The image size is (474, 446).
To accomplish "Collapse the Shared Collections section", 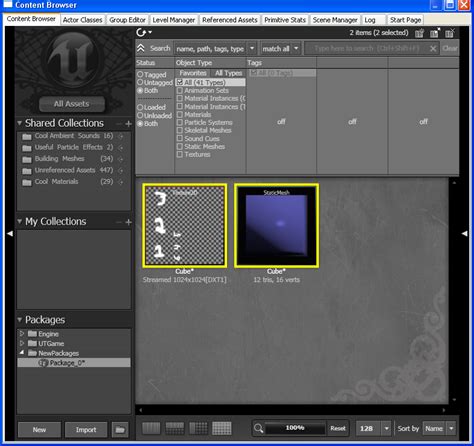I will [x=20, y=123].
